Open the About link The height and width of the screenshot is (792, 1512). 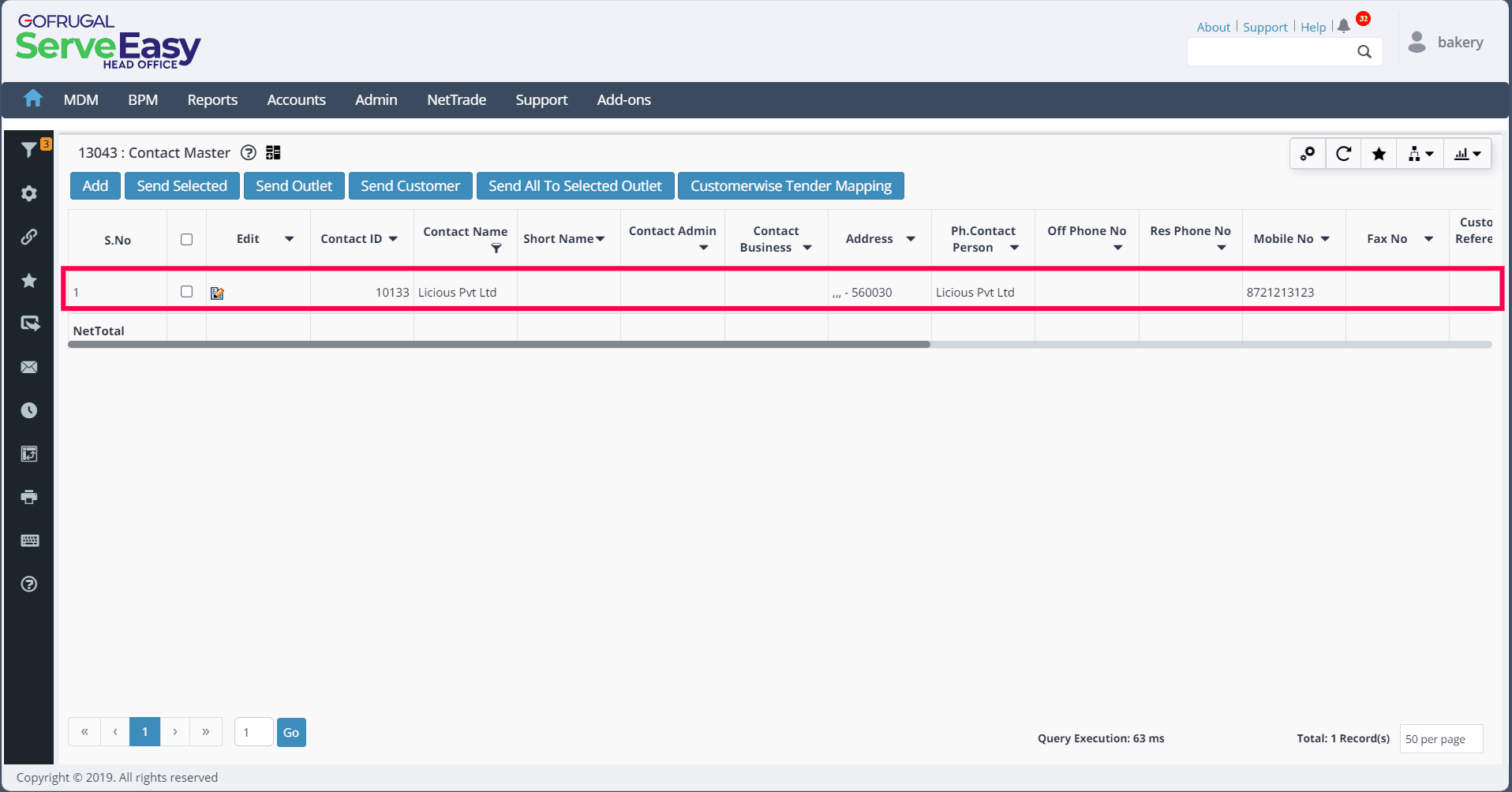pyautogui.click(x=1213, y=27)
